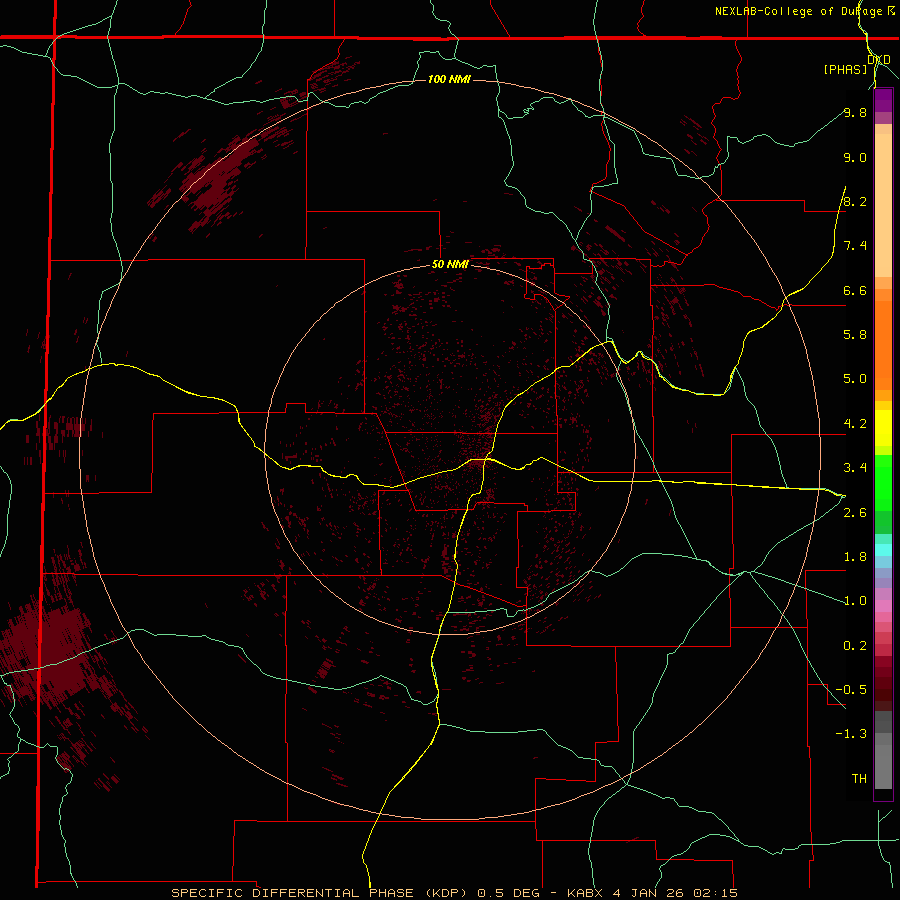Viewport: 900px width, 900px height.
Task: Click the 4.2 value on color scale
Action: 855,424
